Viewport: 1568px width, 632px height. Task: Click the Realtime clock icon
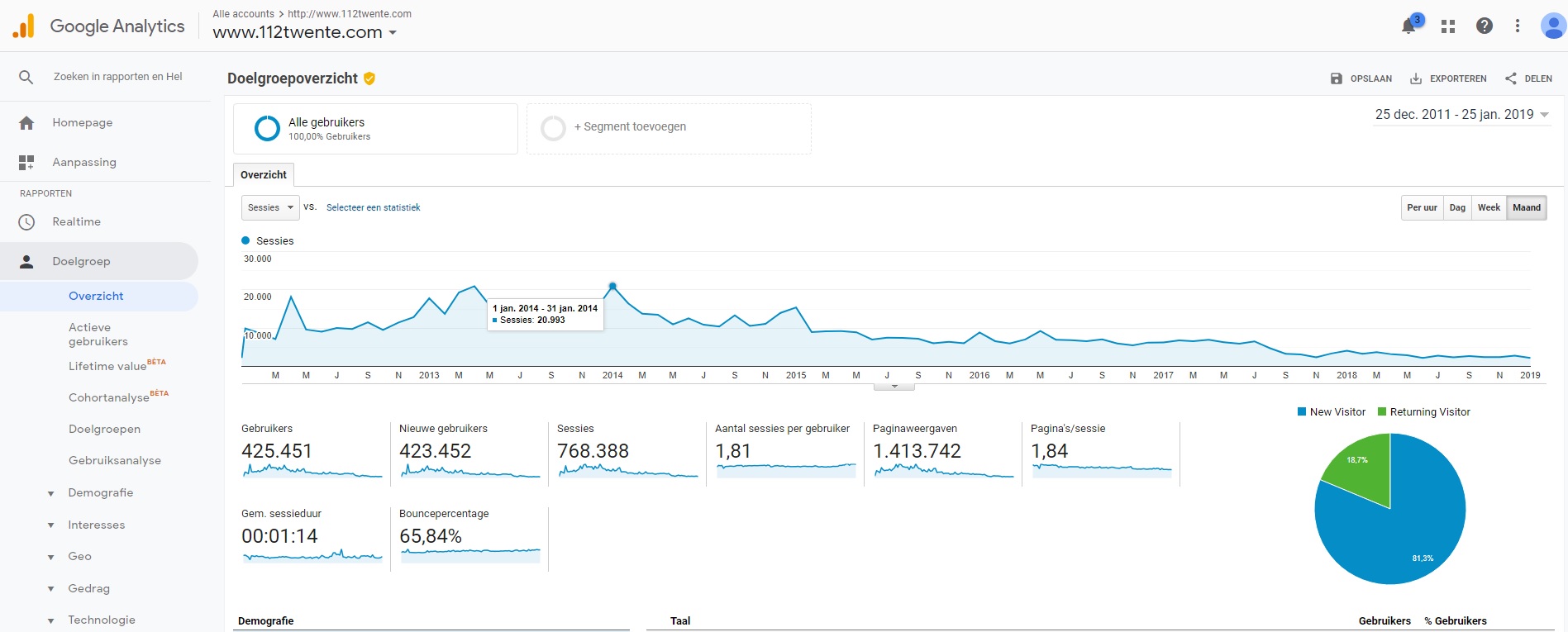point(26,222)
